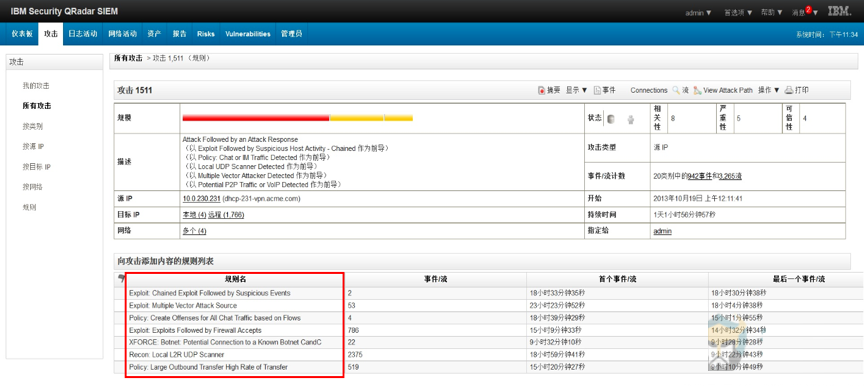The height and width of the screenshot is (386, 864).
Task: Switch to the 日志活动 tab
Action: coord(83,34)
